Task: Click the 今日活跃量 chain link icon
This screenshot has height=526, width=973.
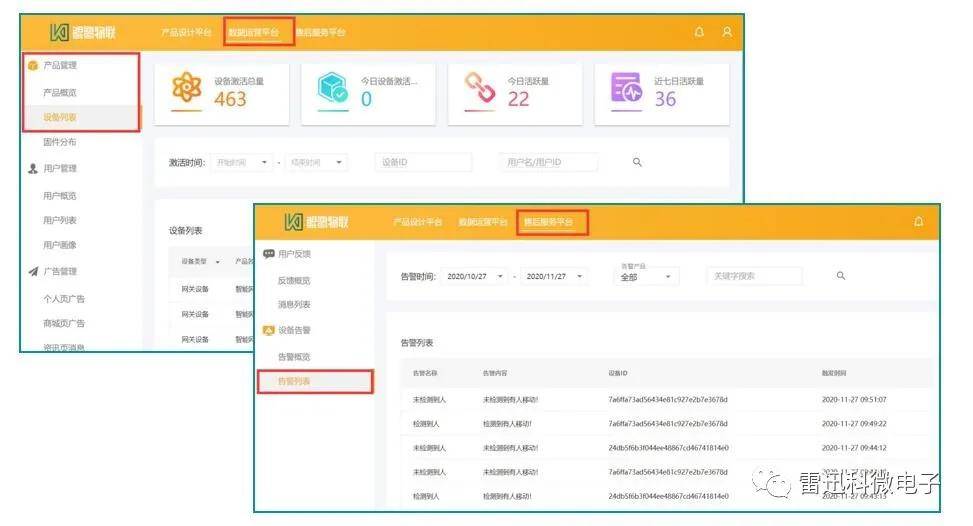Action: point(480,90)
